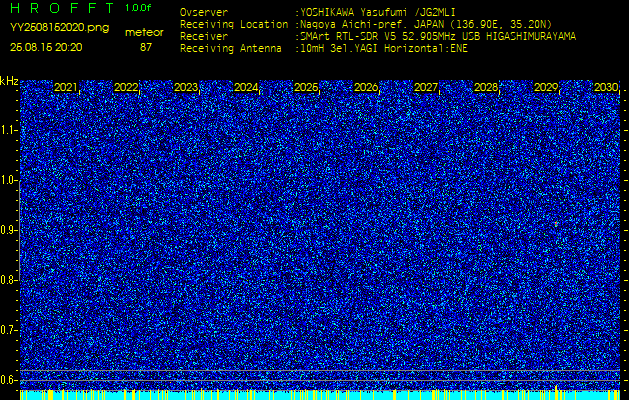Click the Receiving Antenna label

click(x=231, y=49)
